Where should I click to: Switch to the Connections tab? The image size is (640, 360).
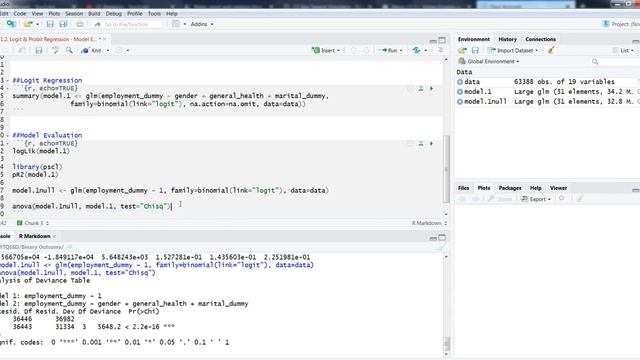click(540, 39)
